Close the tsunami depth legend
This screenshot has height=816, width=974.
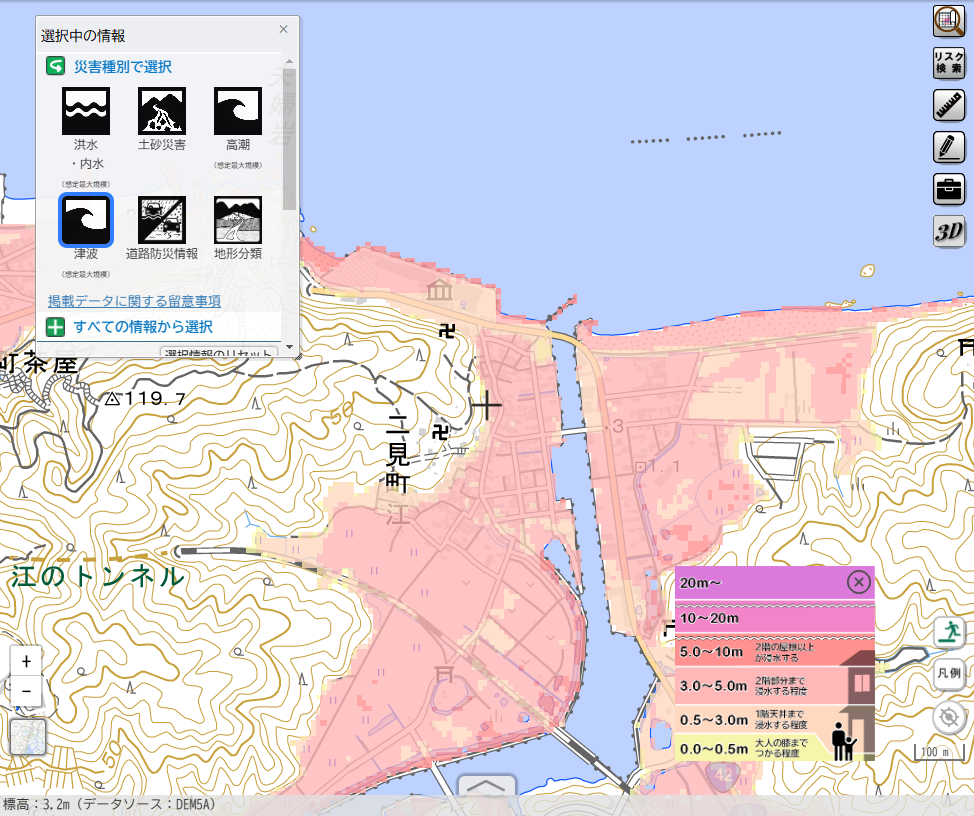(x=858, y=582)
